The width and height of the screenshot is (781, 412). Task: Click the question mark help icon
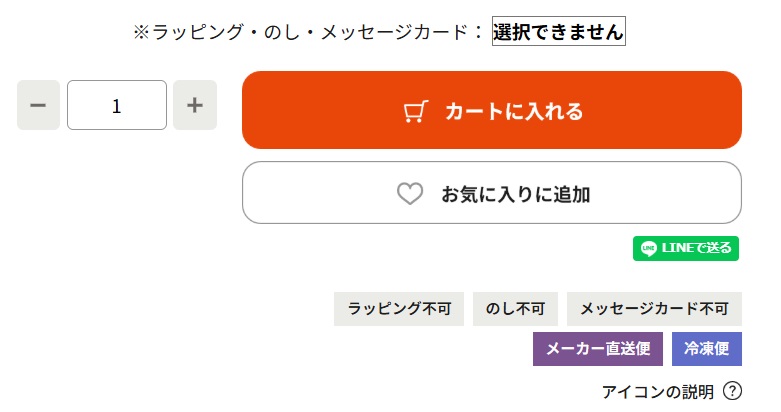coord(732,391)
